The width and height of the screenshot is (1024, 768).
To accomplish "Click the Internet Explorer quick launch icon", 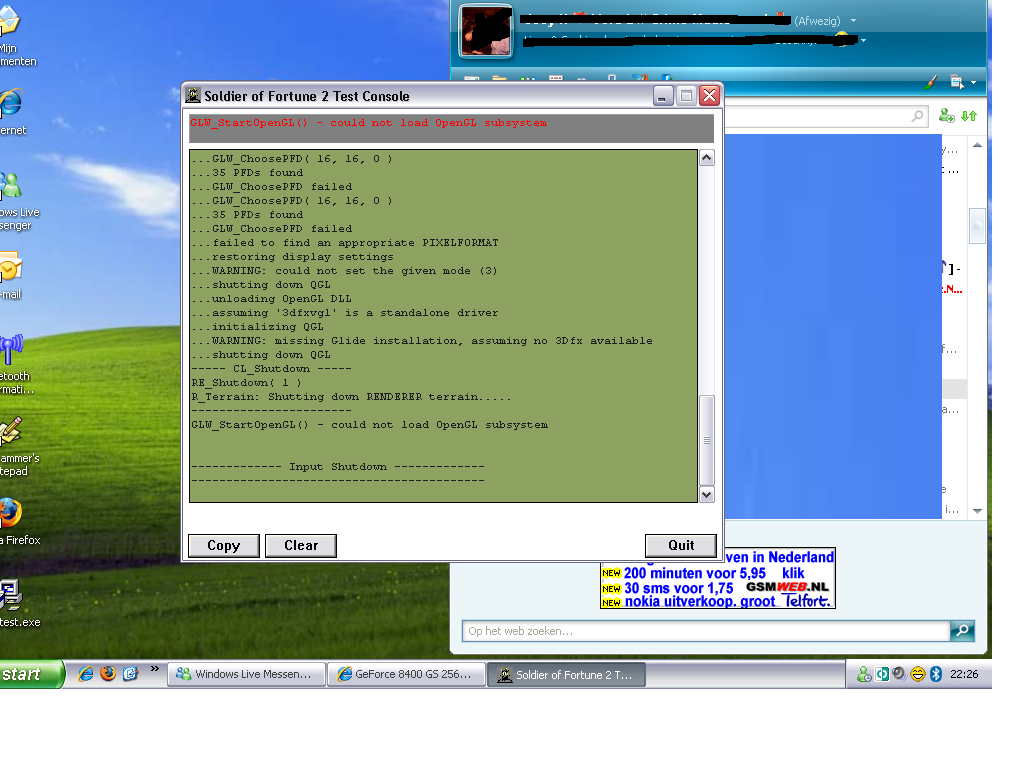I will point(86,674).
